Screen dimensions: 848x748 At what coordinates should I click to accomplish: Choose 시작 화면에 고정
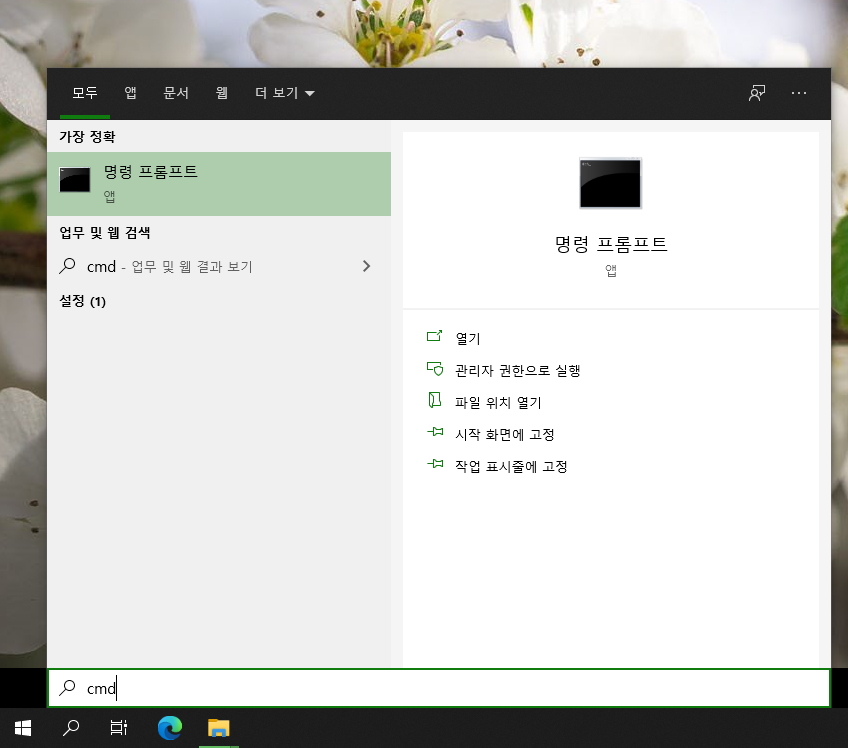[505, 434]
